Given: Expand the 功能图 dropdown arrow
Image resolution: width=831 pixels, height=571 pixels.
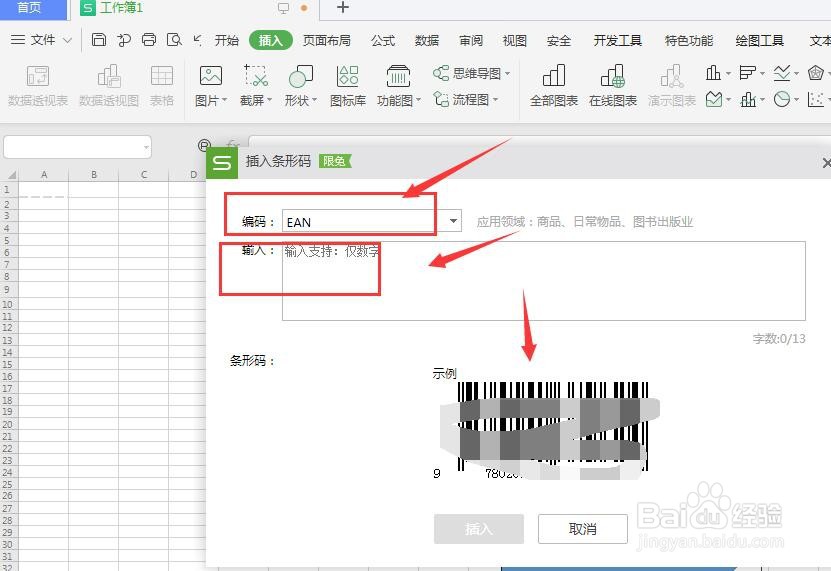Looking at the screenshot, I should [x=419, y=100].
